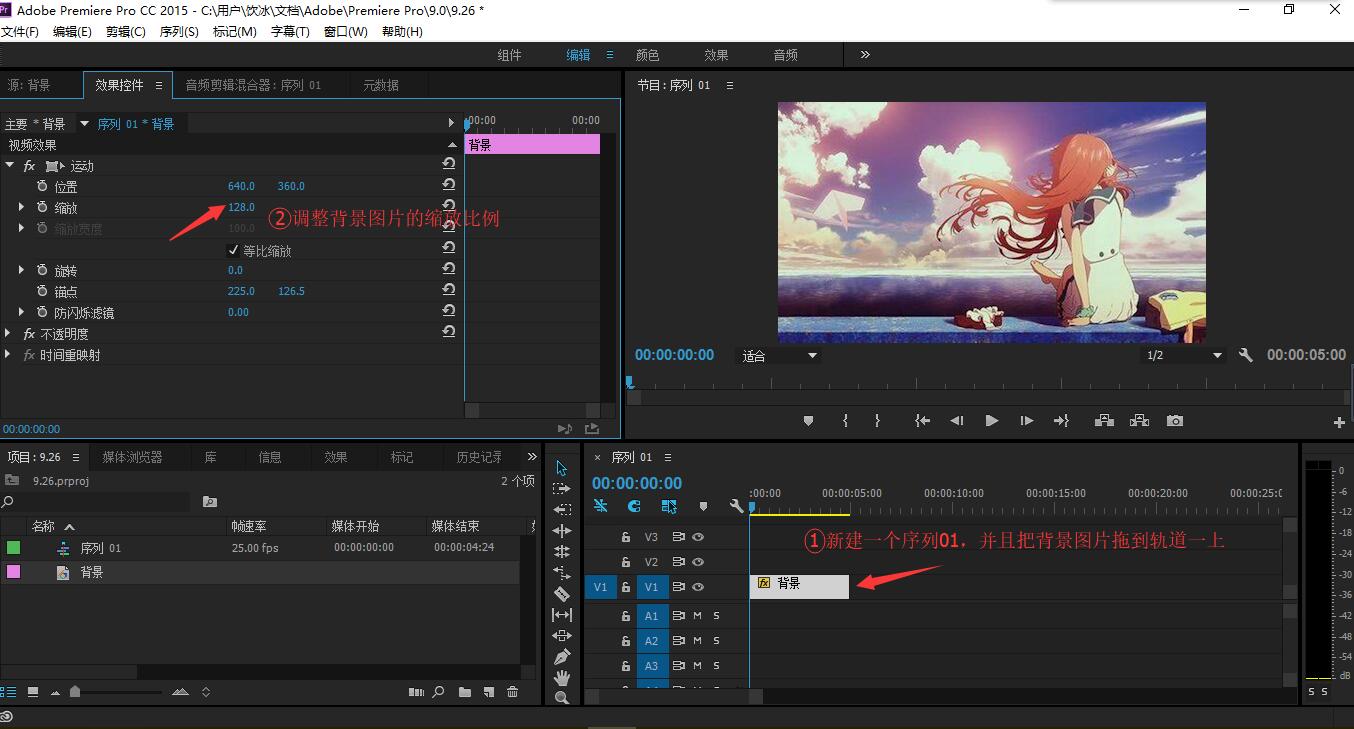This screenshot has height=729, width=1354.
Task: Click Extract button in program monitor
Action: pyautogui.click(x=1139, y=421)
